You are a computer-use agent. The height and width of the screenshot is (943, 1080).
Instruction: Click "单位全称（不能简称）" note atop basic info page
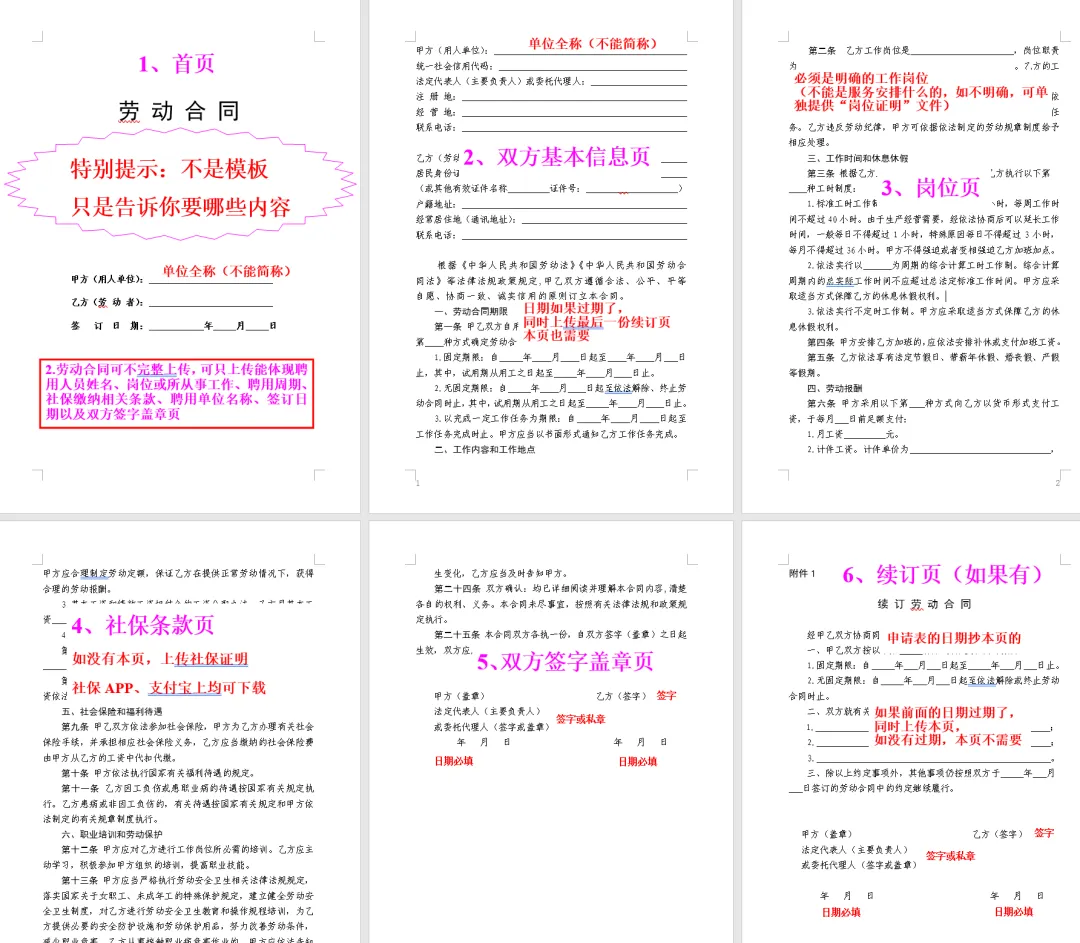coord(593,43)
